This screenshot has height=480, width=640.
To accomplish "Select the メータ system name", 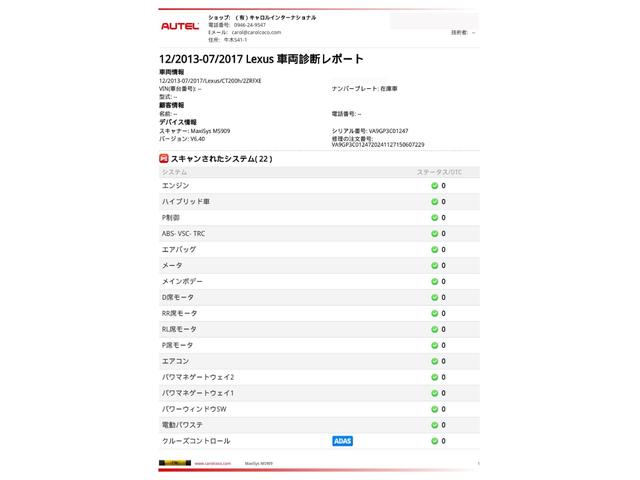I will [172, 265].
